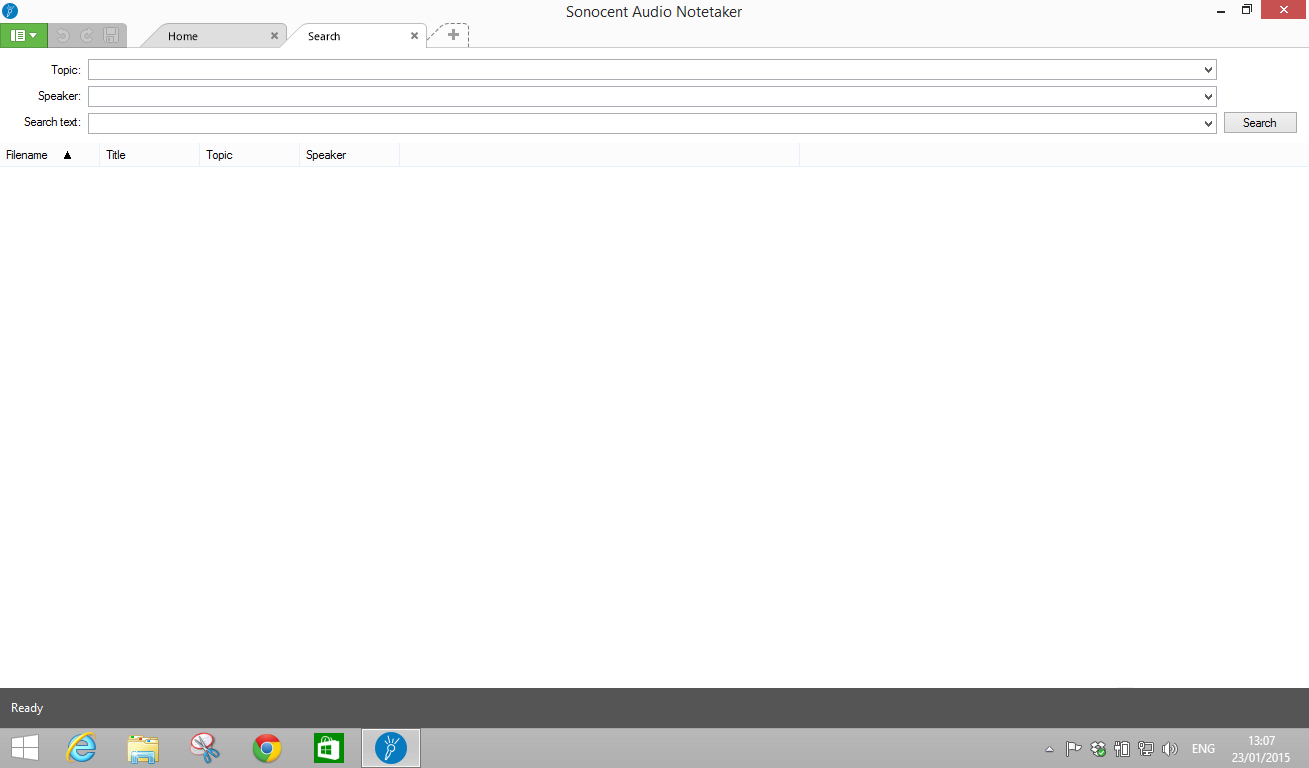1309x768 pixels.
Task: Sort results by Topic column header
Action: pos(250,155)
